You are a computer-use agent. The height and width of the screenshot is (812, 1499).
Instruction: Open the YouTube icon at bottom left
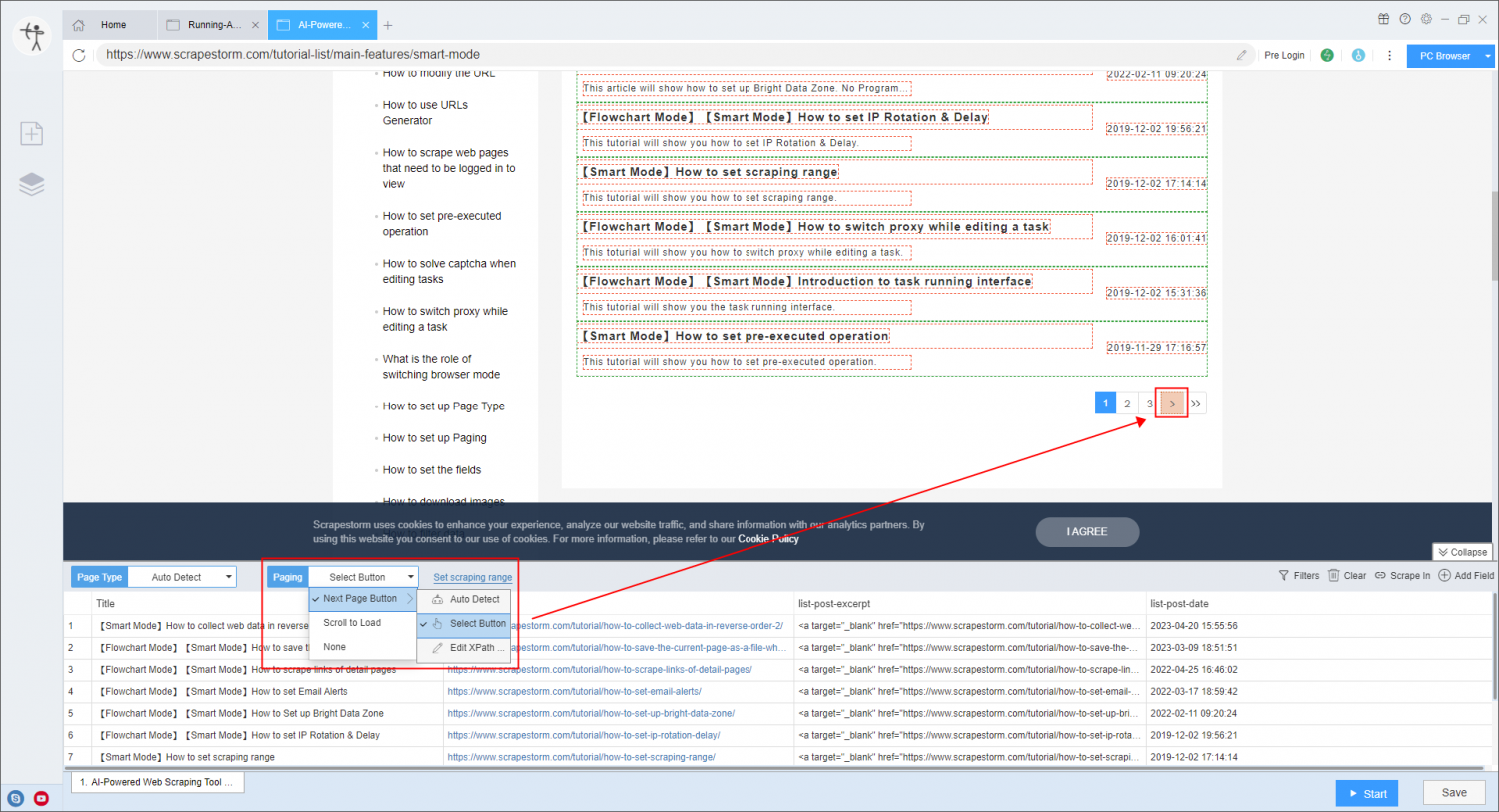coord(41,798)
